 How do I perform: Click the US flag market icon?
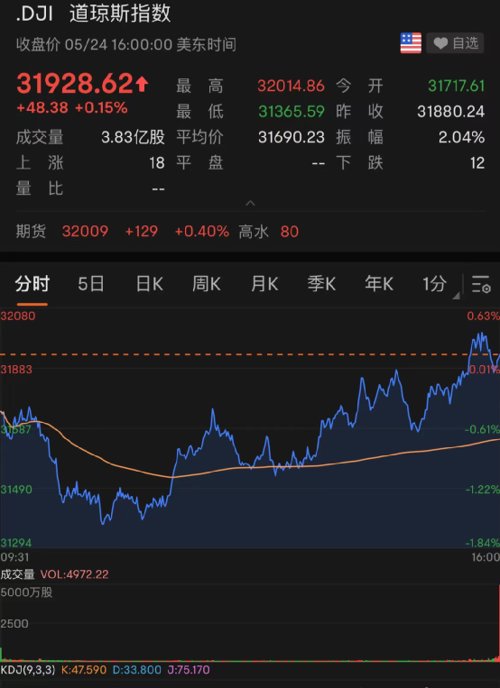click(411, 43)
